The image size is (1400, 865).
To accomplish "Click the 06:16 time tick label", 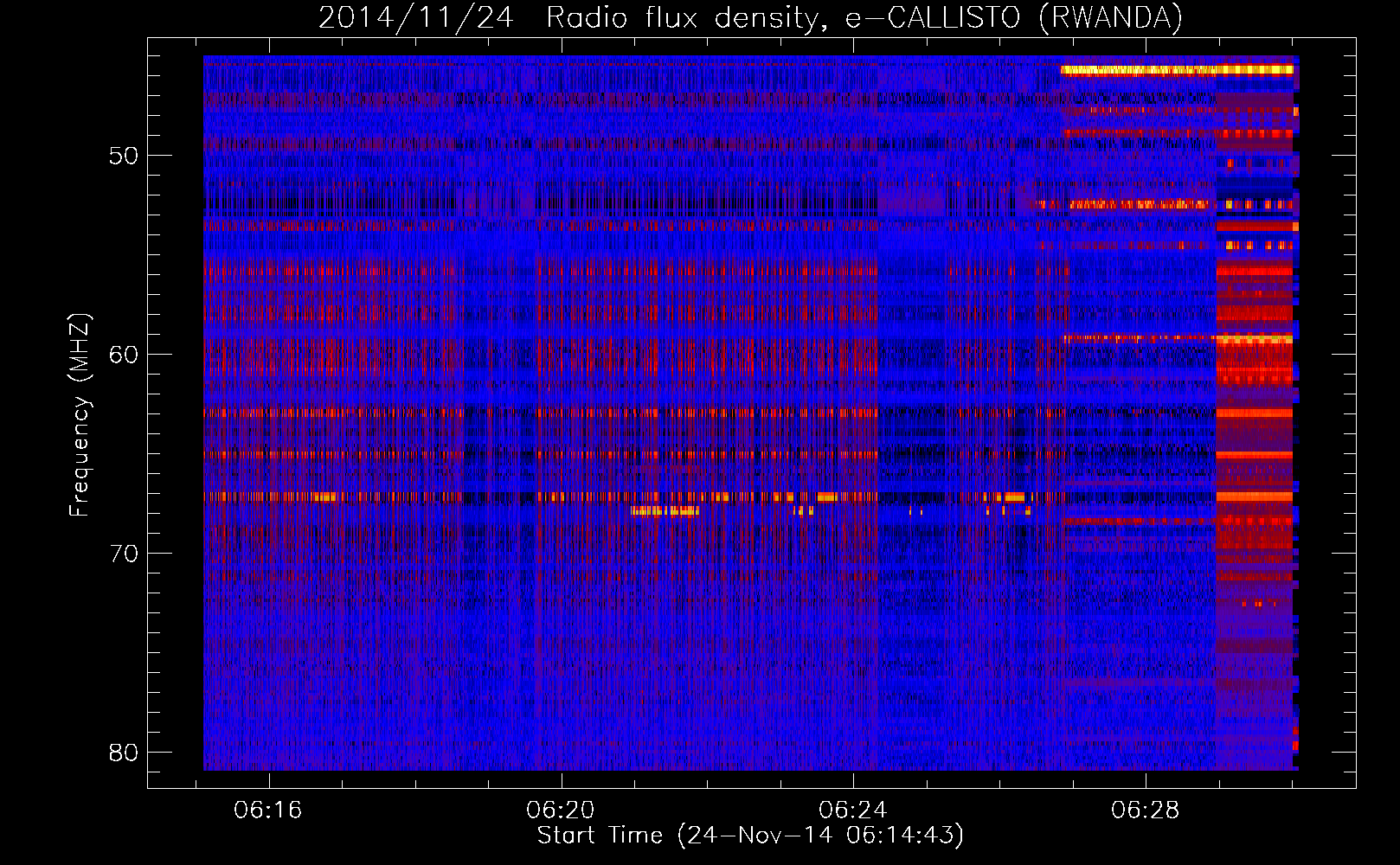I will click(x=268, y=811).
